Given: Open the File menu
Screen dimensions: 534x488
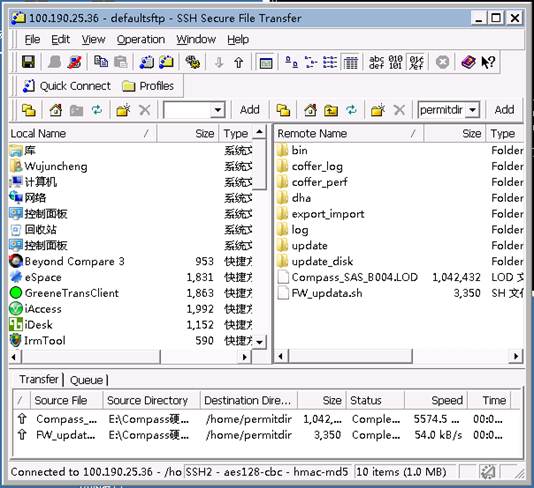Looking at the screenshot, I should (x=32, y=40).
